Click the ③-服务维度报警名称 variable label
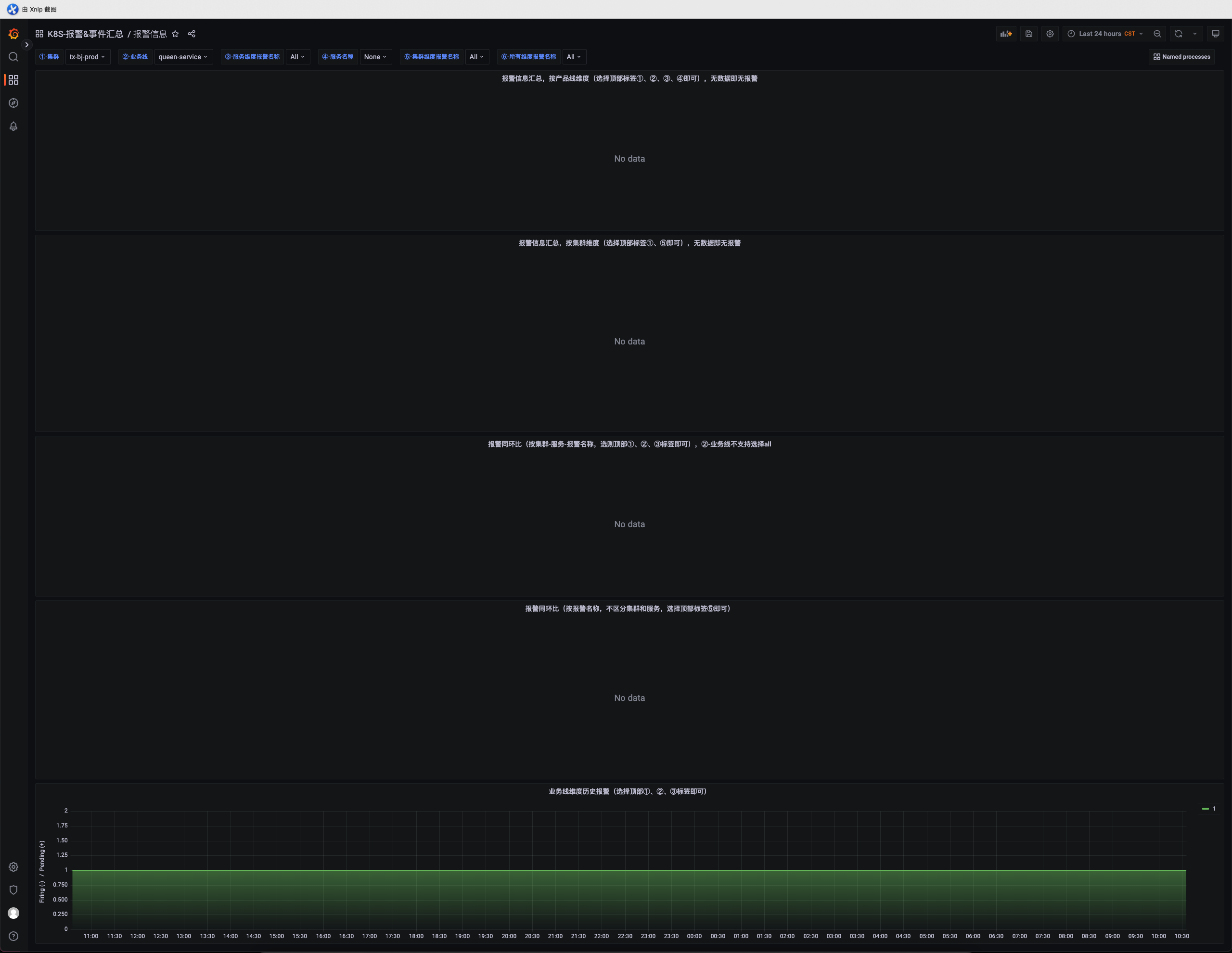 pos(252,57)
